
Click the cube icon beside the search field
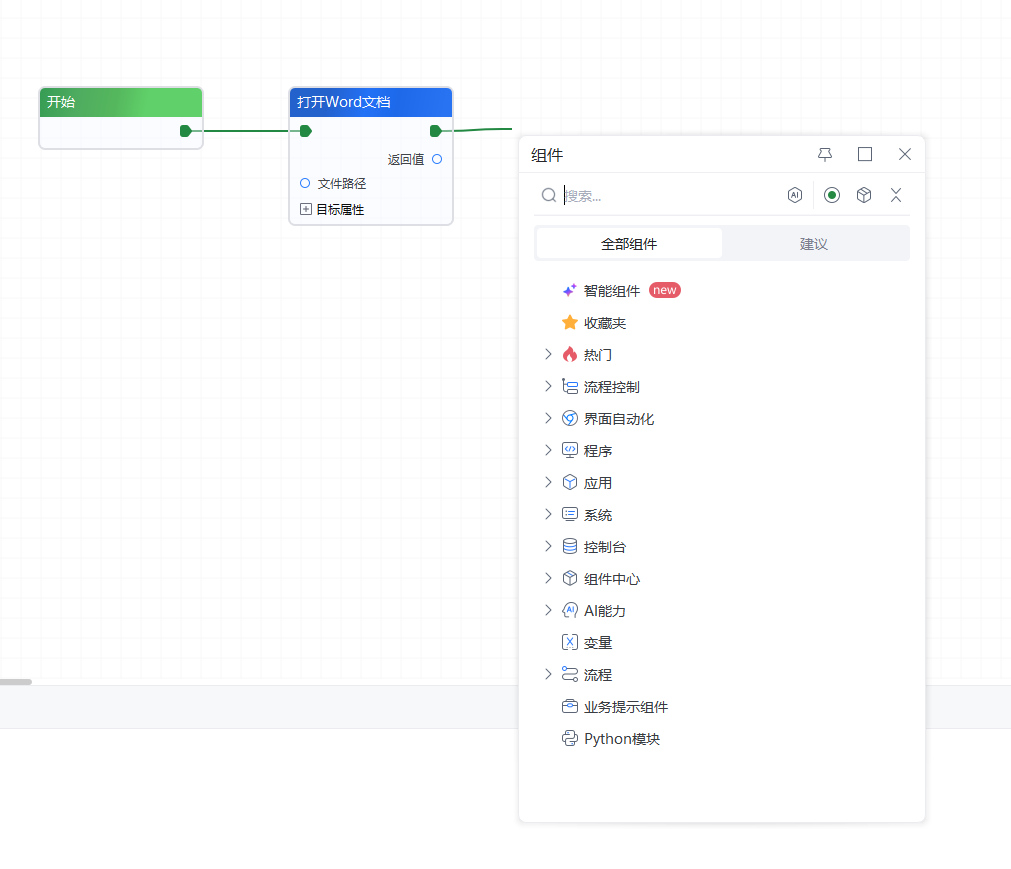tap(864, 195)
